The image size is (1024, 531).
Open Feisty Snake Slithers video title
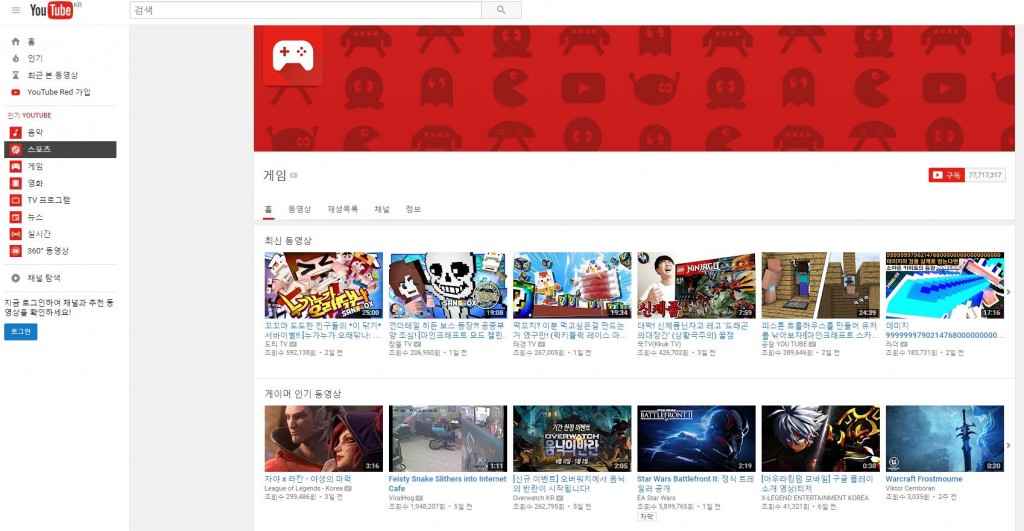tap(447, 483)
